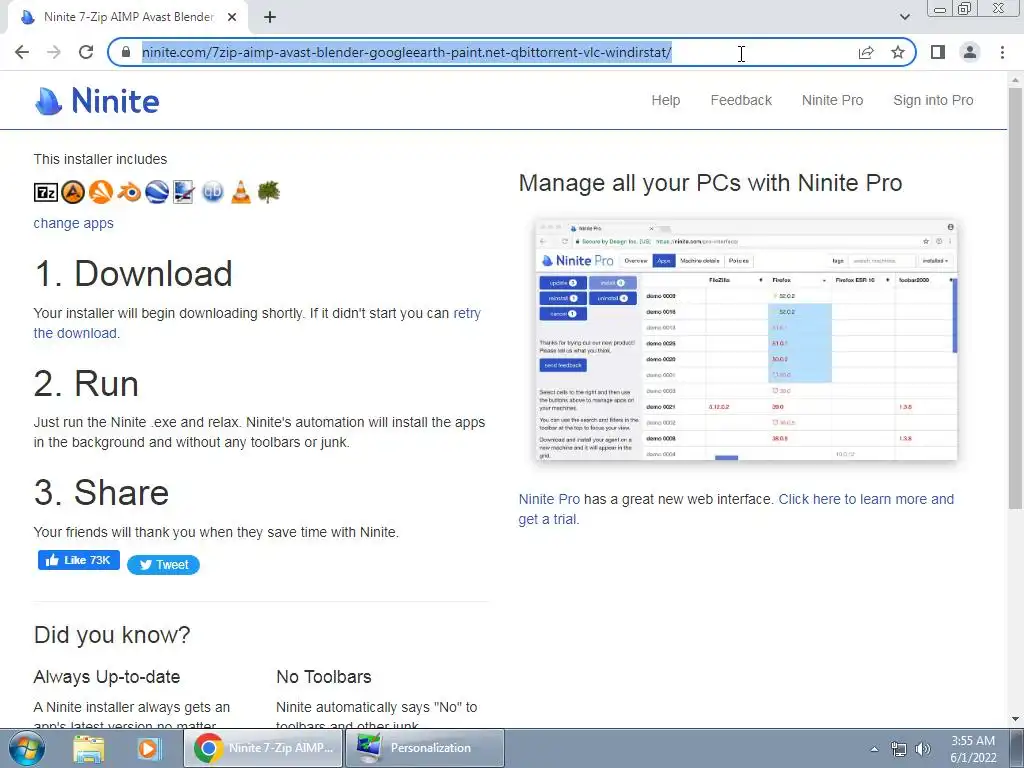This screenshot has width=1024, height=768.
Task: Bookmark this page with star icon
Action: 898,52
